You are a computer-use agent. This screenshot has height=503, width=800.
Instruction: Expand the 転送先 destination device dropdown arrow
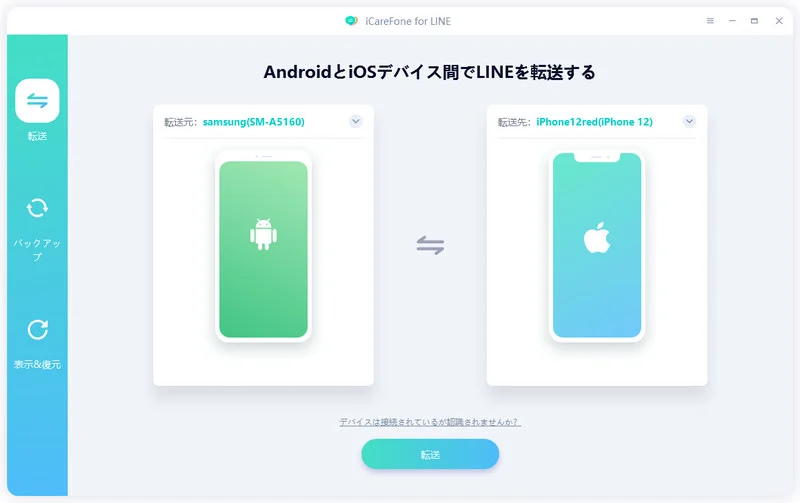pos(689,121)
